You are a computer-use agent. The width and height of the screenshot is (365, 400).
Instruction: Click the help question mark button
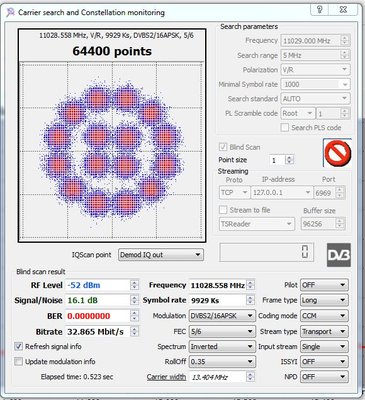pos(319,10)
